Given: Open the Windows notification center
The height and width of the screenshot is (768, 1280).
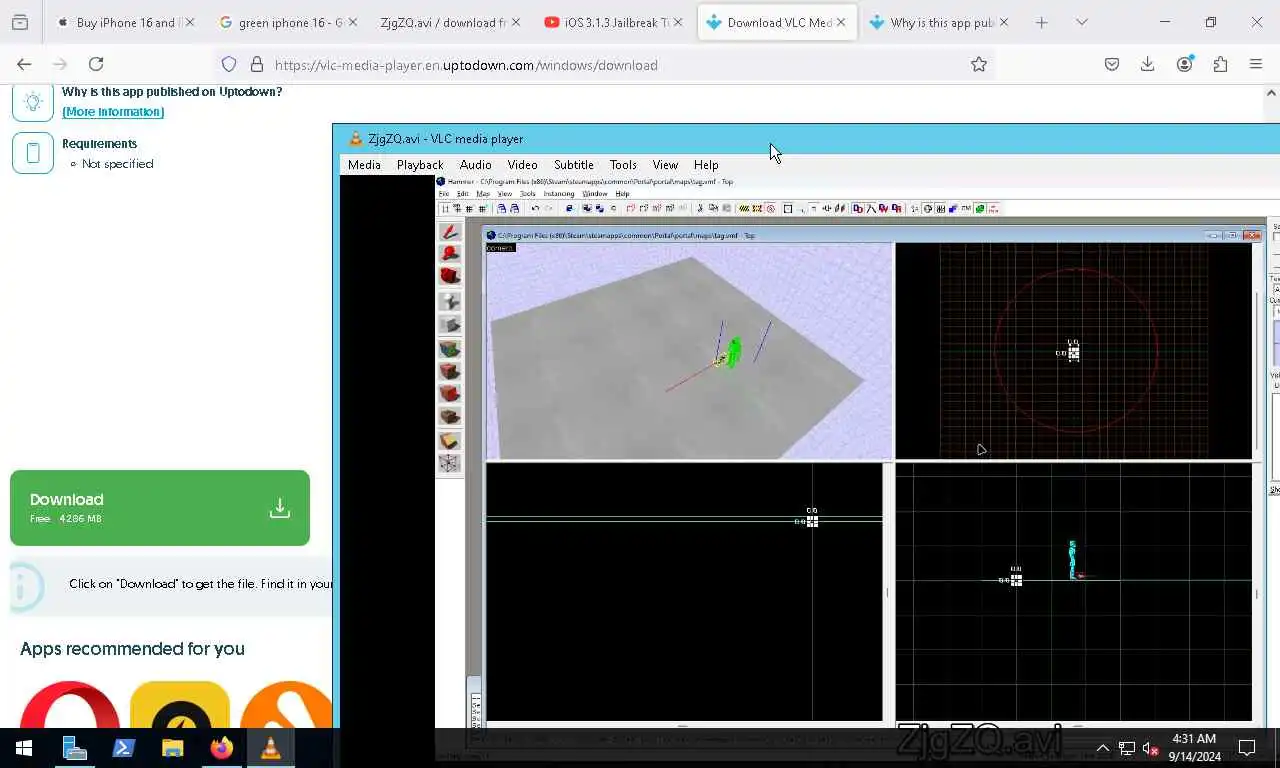Looking at the screenshot, I should pyautogui.click(x=1247, y=748).
